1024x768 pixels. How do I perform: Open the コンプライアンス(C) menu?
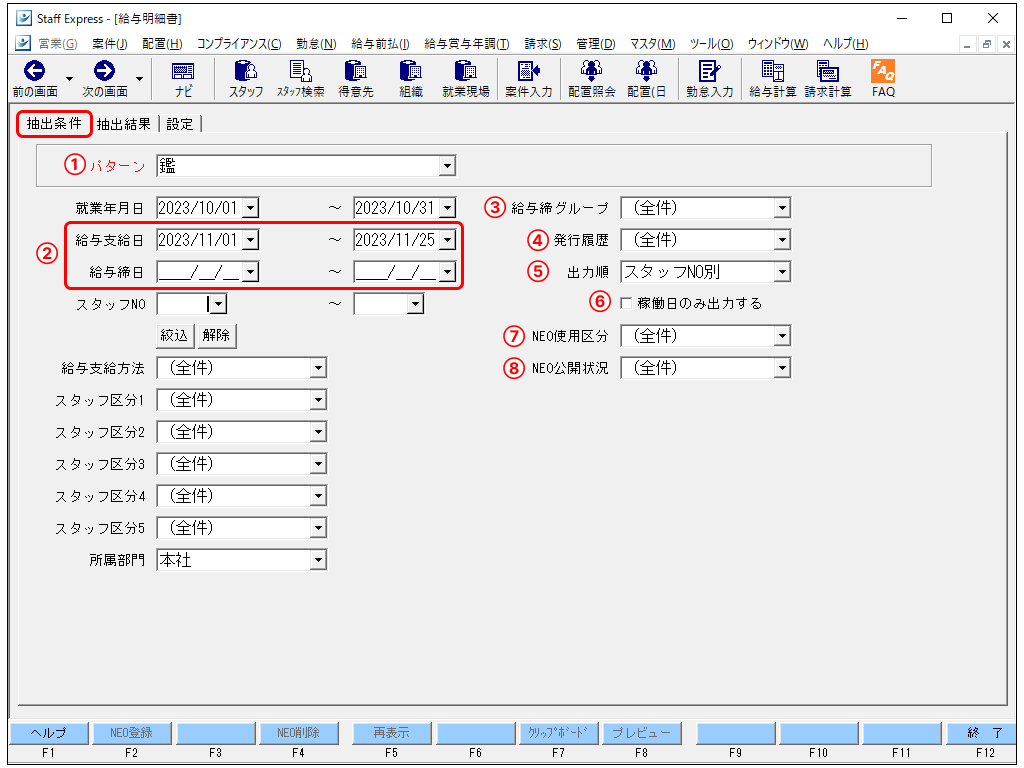[239, 44]
